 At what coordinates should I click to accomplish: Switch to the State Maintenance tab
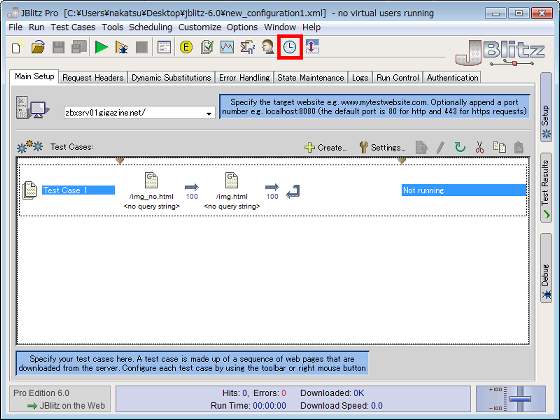tap(311, 78)
